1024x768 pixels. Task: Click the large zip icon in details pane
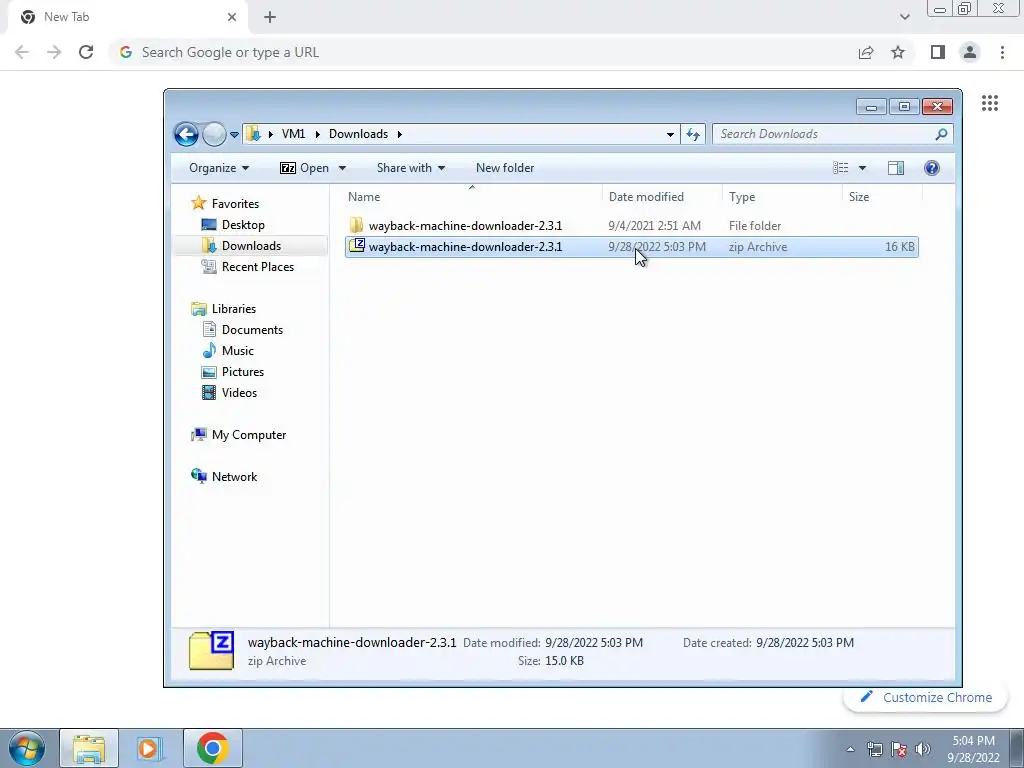tap(212, 650)
